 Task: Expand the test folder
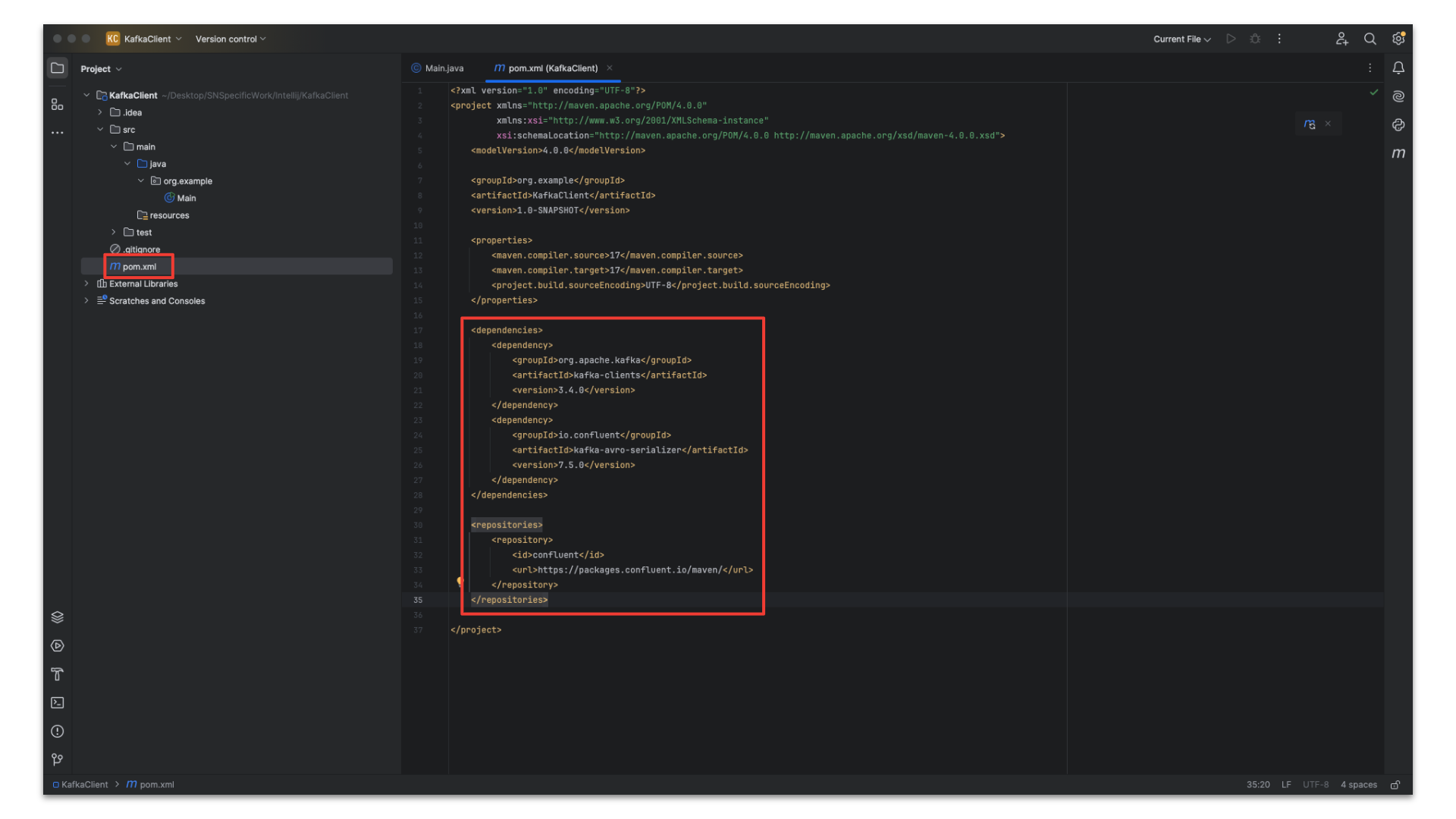tap(114, 232)
